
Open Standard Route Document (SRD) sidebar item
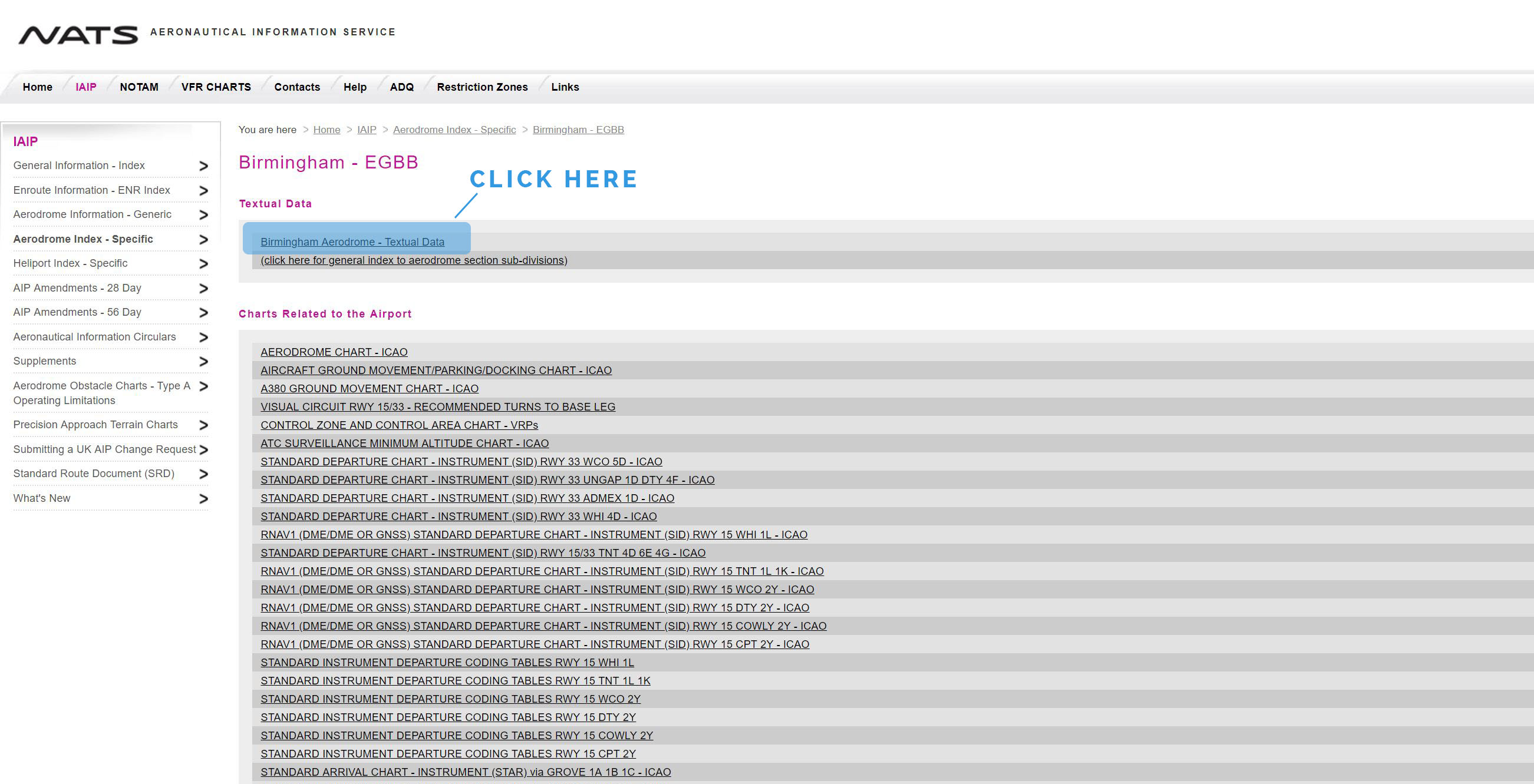tap(94, 474)
